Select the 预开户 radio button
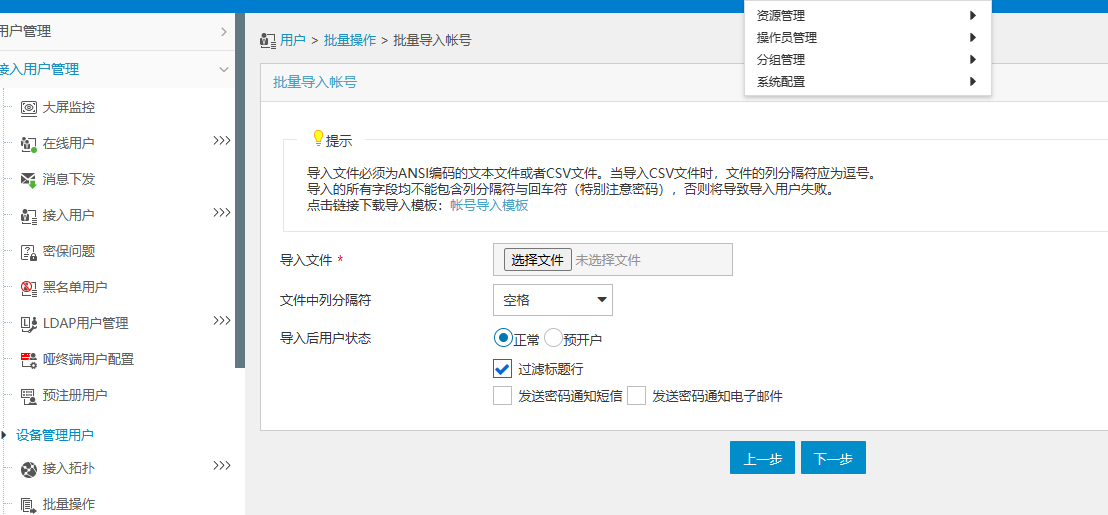 pos(553,338)
